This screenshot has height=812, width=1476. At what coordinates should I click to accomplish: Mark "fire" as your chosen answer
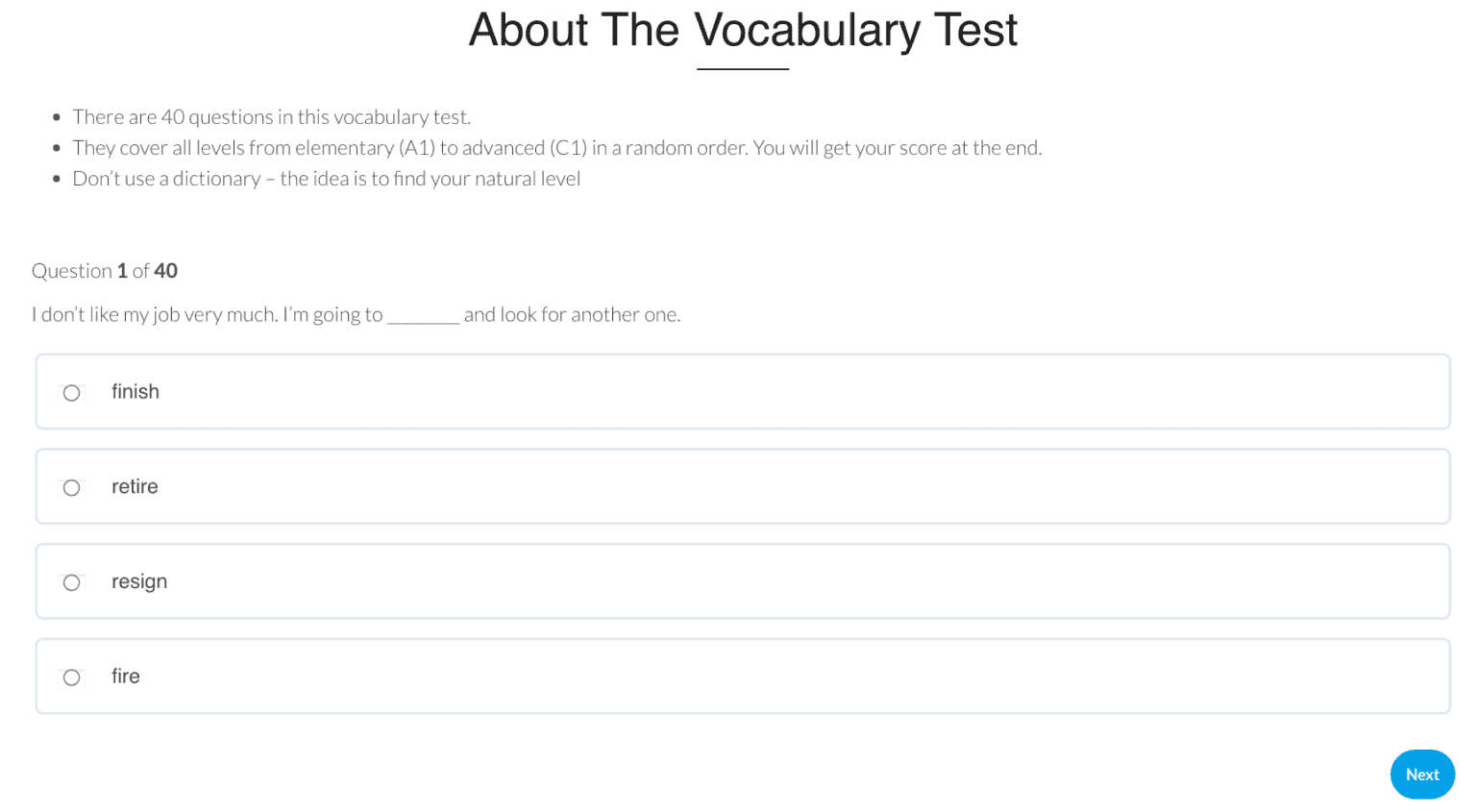[x=126, y=676]
